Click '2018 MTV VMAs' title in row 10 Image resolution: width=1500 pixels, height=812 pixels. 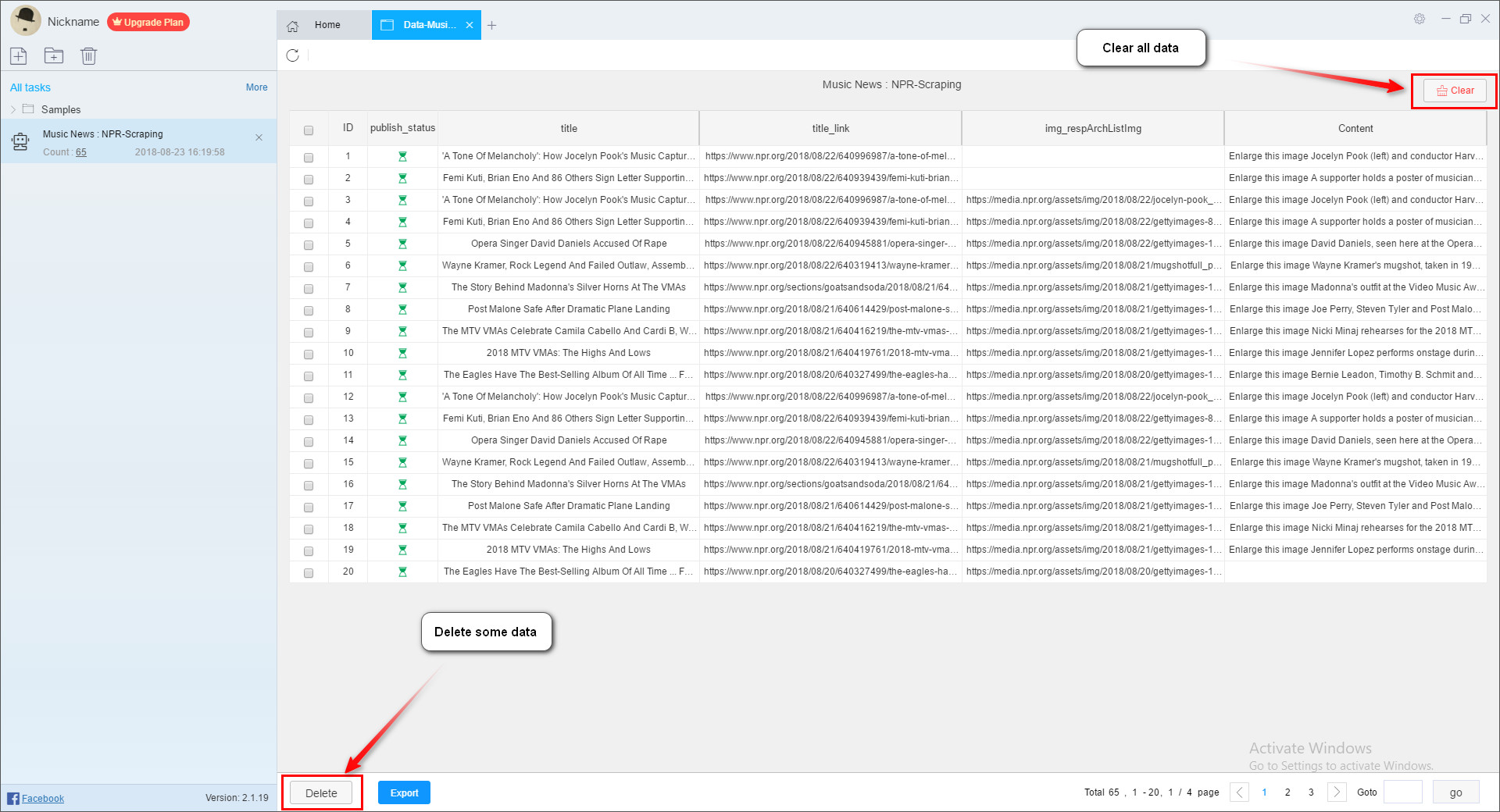pyautogui.click(x=569, y=353)
